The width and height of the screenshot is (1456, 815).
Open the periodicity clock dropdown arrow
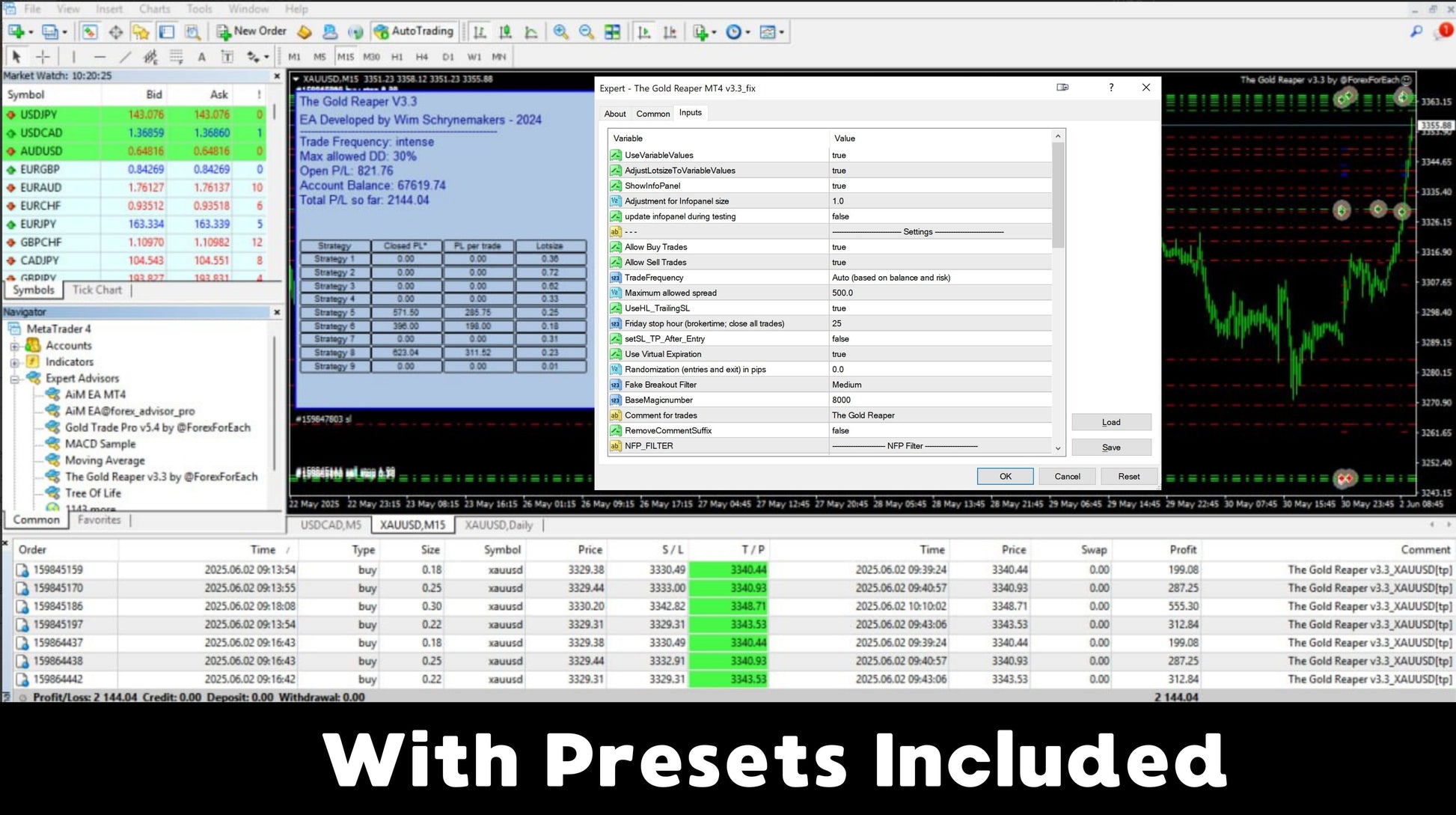[x=747, y=32]
